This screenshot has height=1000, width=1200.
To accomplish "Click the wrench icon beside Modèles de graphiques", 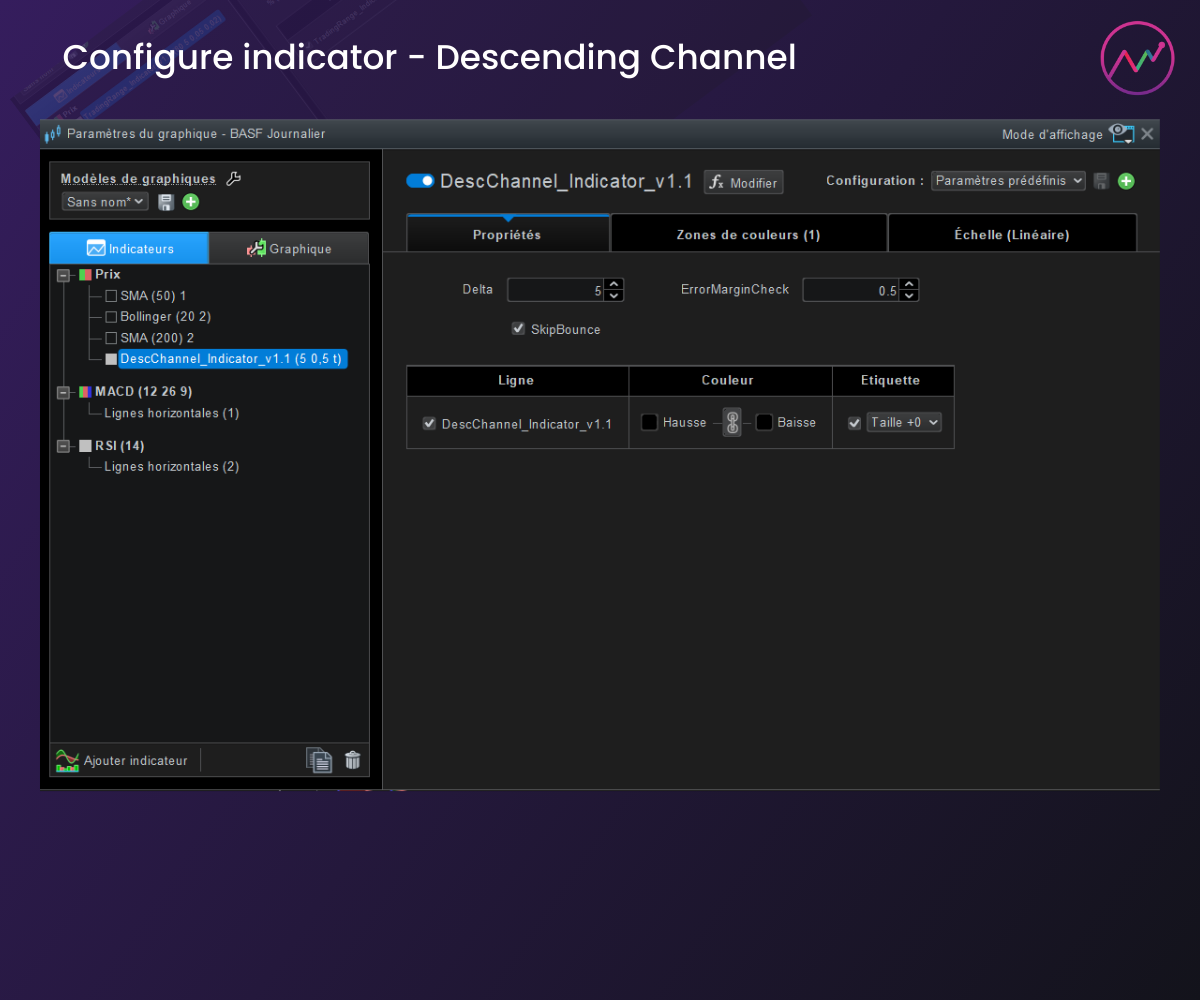I will coord(234,179).
